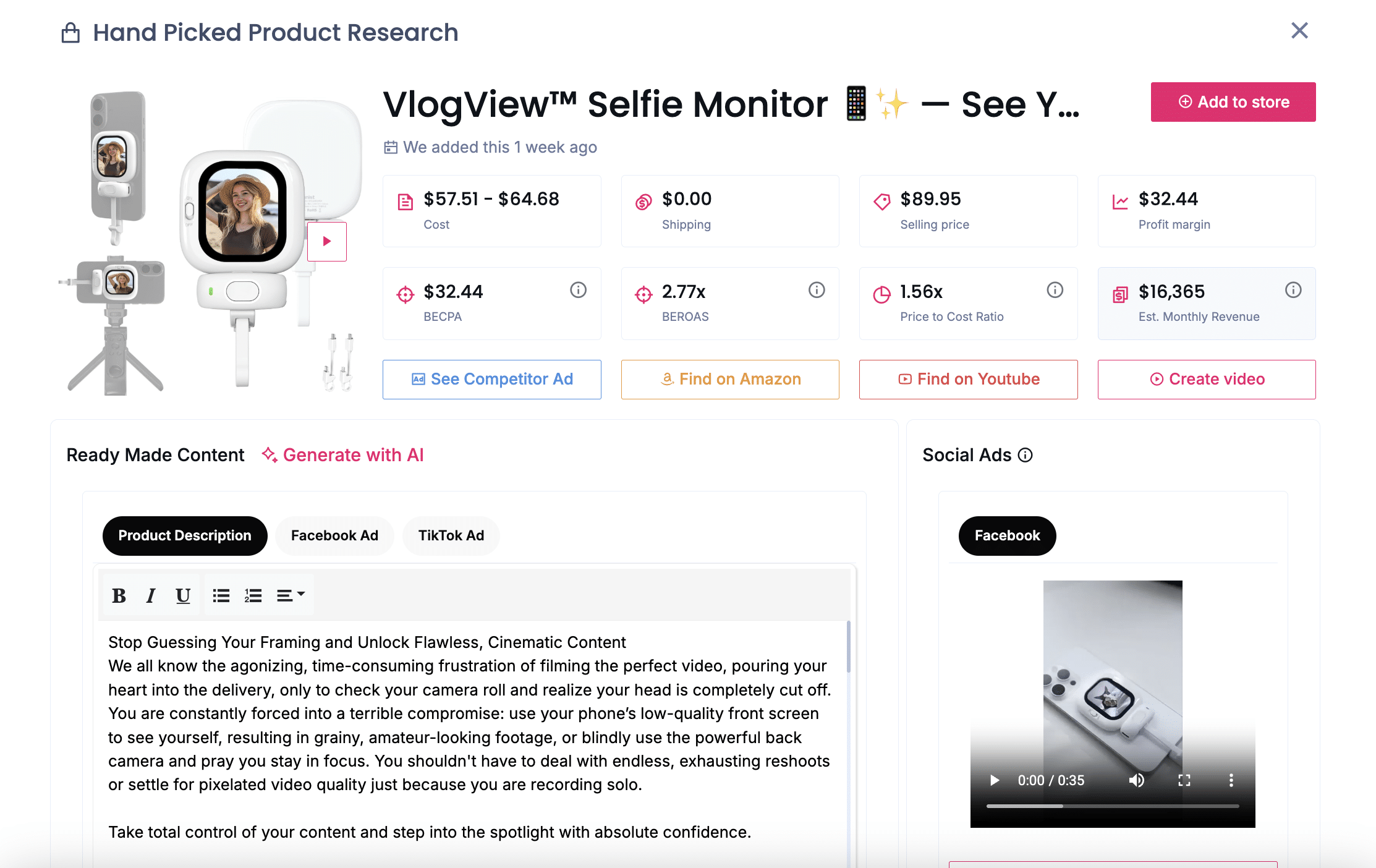Enter fullscreen on the ad video
The image size is (1376, 868).
click(x=1184, y=780)
